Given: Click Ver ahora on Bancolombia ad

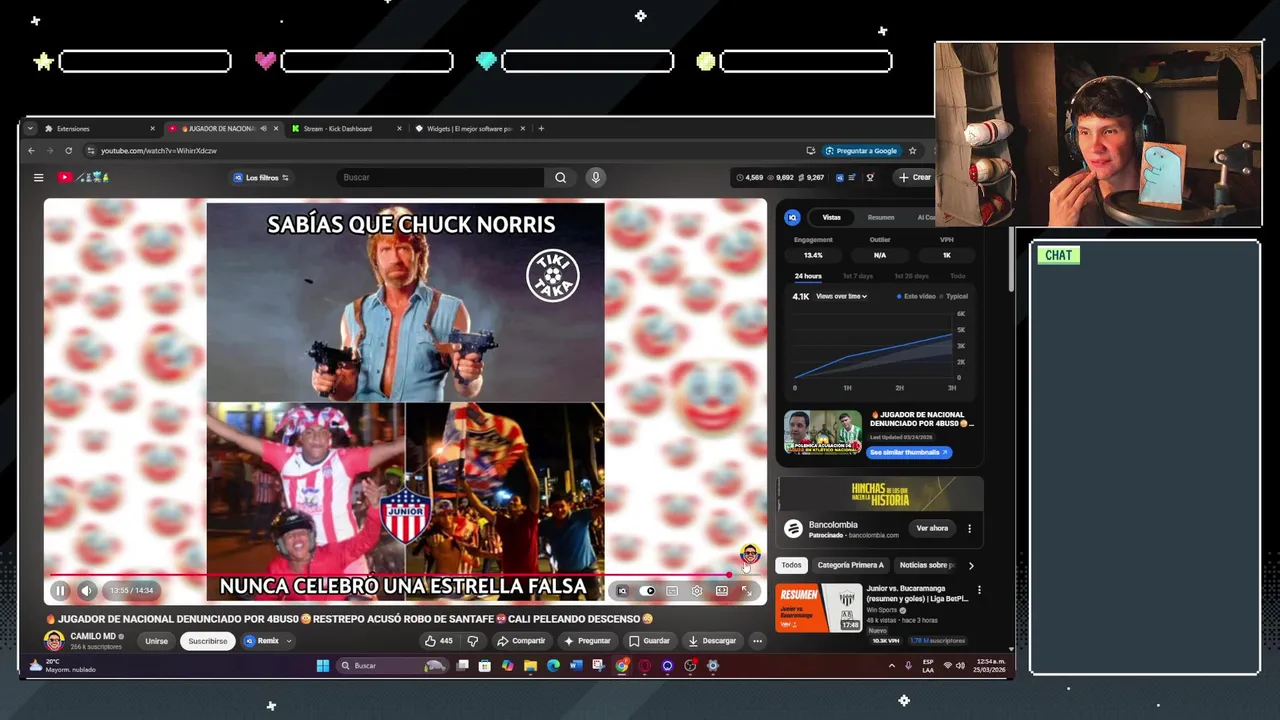Looking at the screenshot, I should (x=932, y=528).
